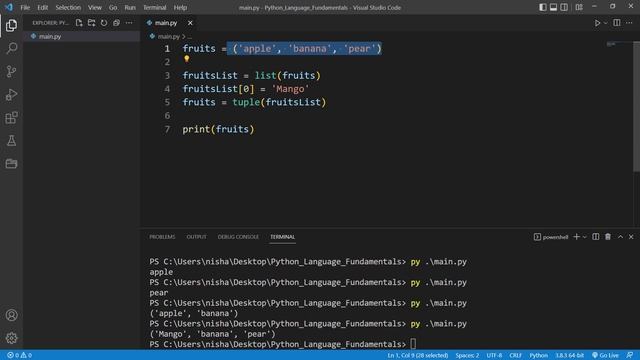
Task: Open Source Control view
Action: [x=11, y=71]
